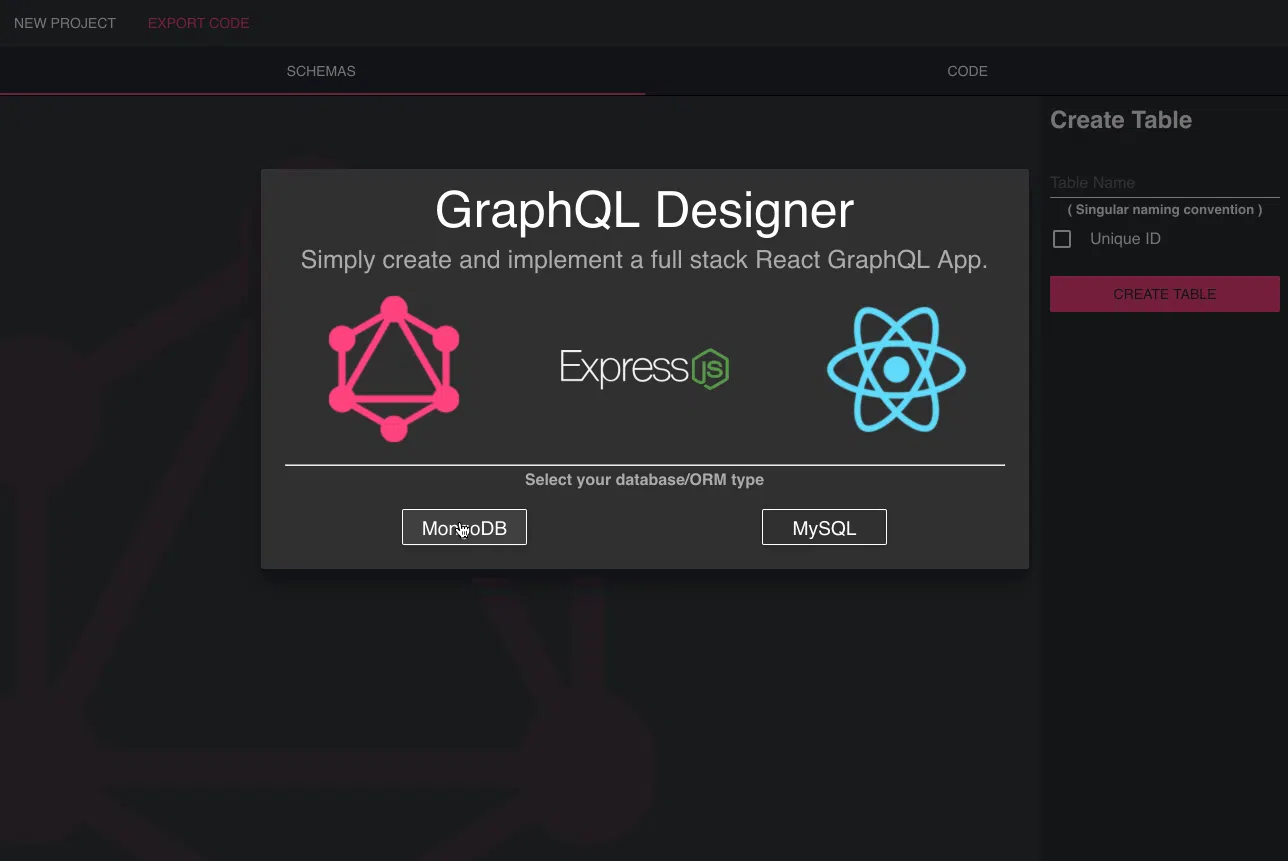This screenshot has height=861, width=1288.
Task: Choose MySQL as database type
Action: tap(824, 527)
